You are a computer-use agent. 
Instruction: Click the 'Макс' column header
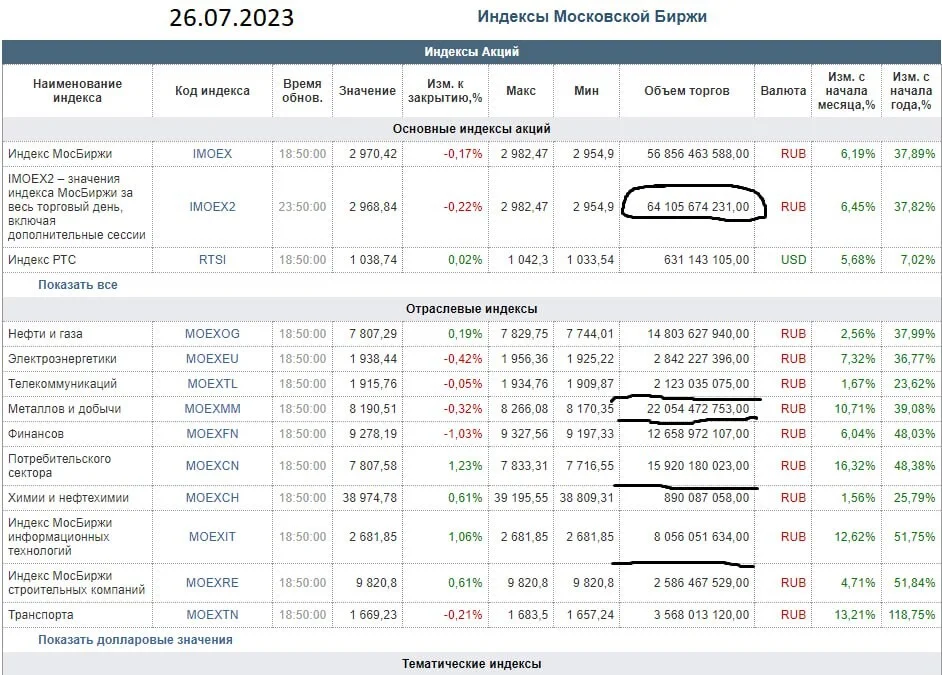[x=521, y=91]
